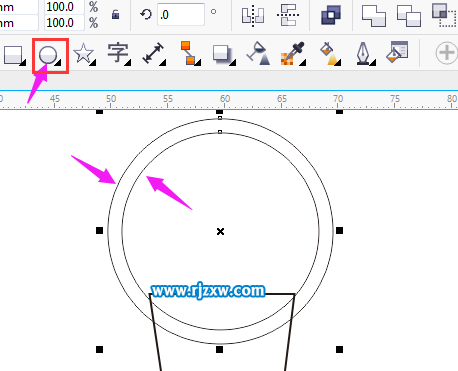
Task: Toggle the lock ratio padlock
Action: click(115, 15)
